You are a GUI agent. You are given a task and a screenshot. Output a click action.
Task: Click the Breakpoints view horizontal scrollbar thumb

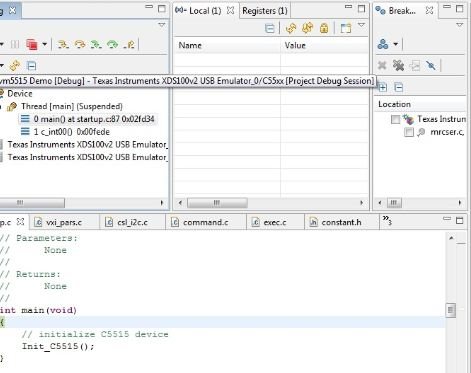(x=394, y=202)
